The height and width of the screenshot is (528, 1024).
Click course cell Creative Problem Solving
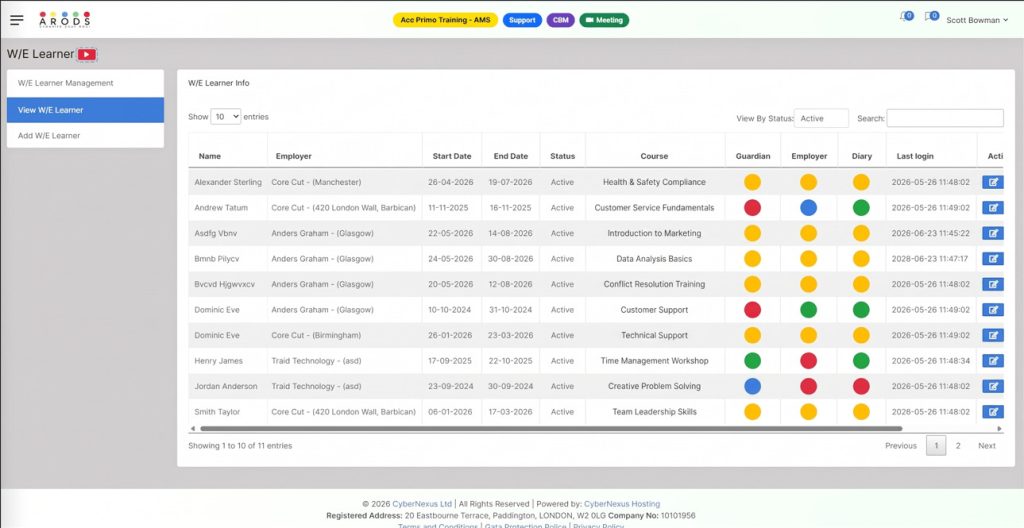[654, 386]
